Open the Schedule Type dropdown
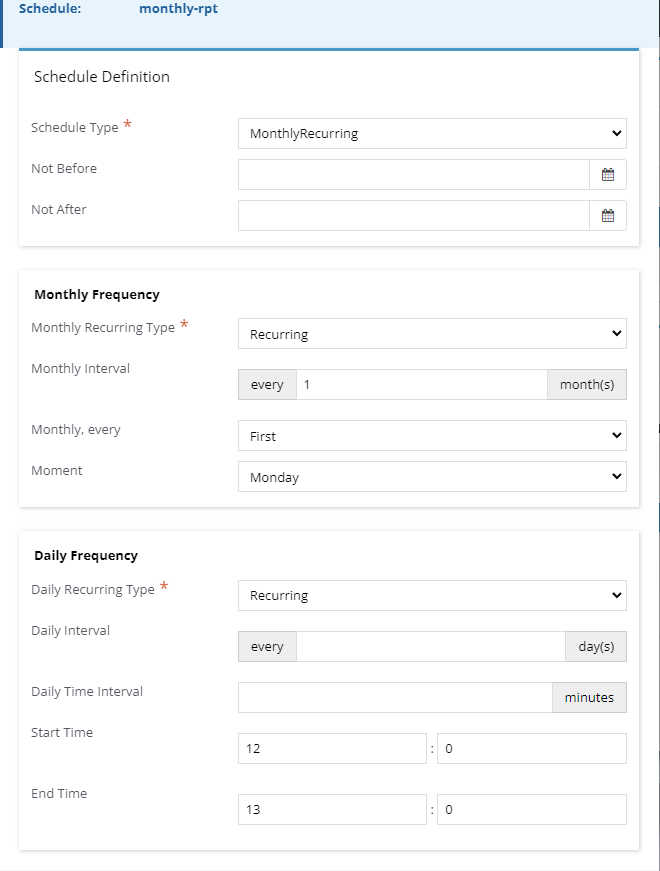Screen dimensions: 660x871 coord(432,133)
